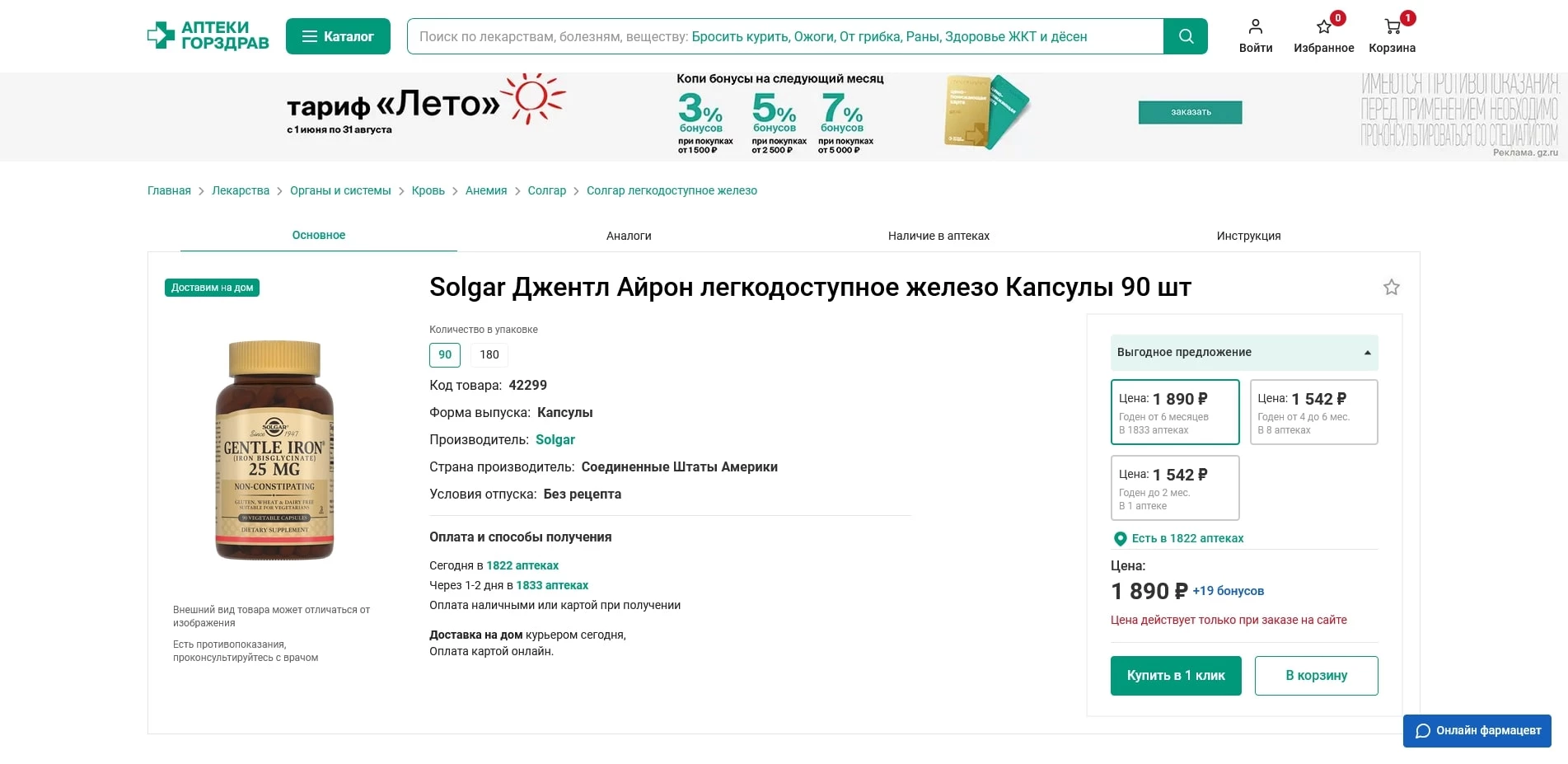This screenshot has width=1568, height=764.
Task: Select the 90 capsules package option
Action: [x=445, y=355]
